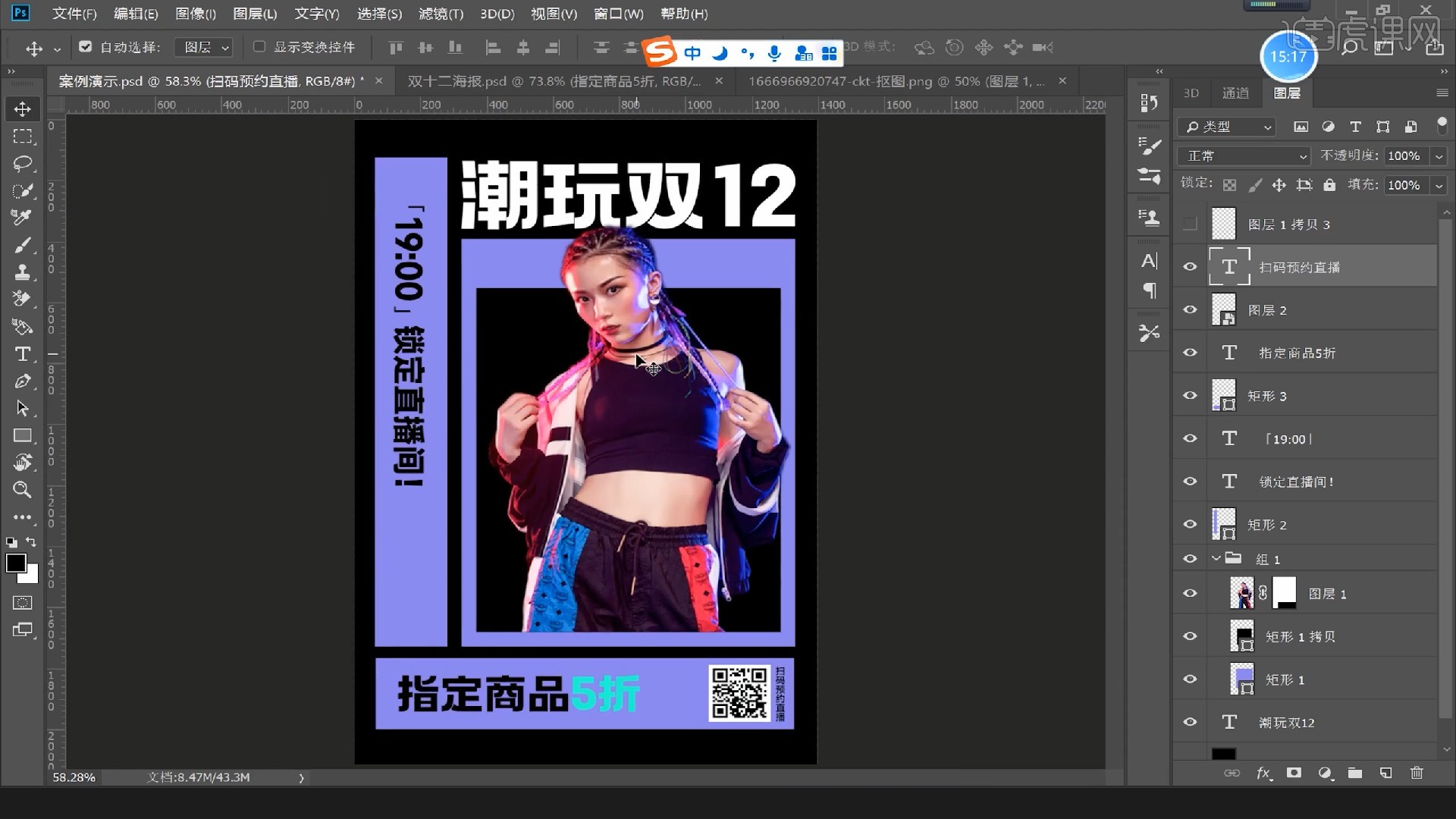This screenshot has height=819, width=1456.
Task: Hide the 组 1 group
Action: coord(1190,559)
